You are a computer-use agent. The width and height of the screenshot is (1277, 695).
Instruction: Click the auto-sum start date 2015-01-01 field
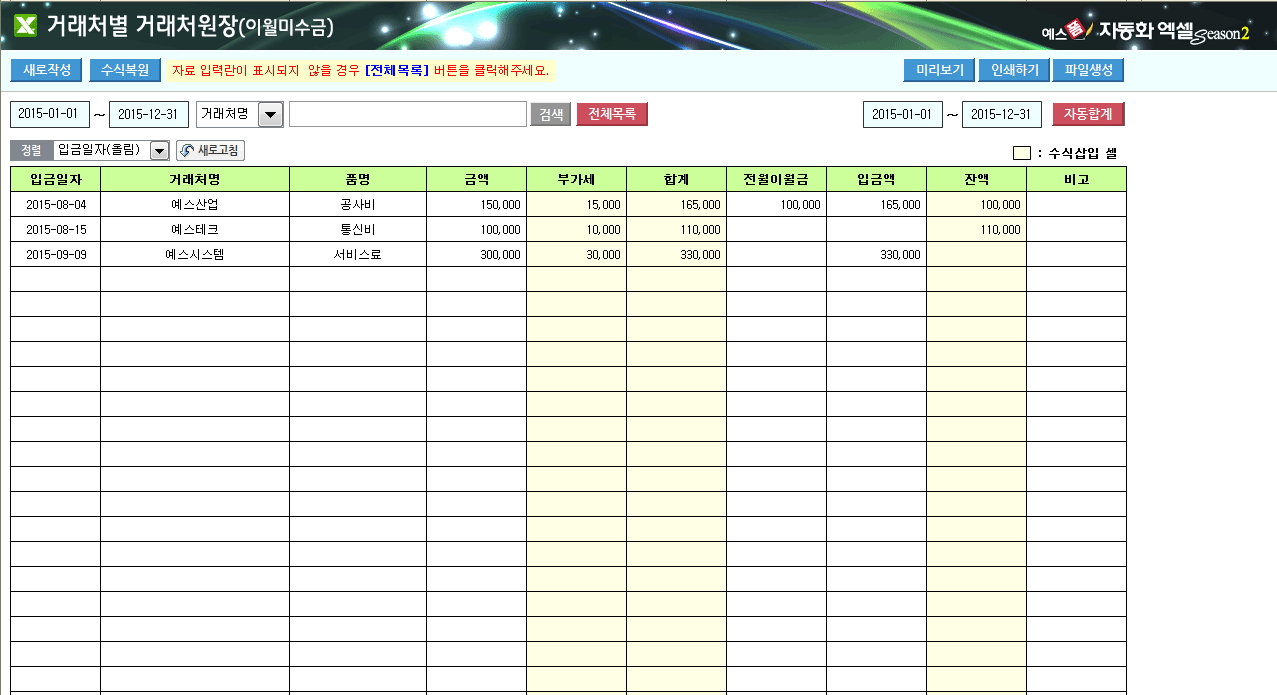903,114
